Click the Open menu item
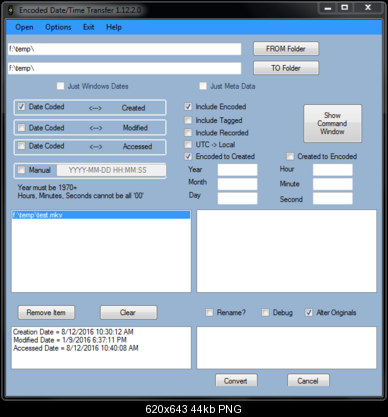The width and height of the screenshot is (388, 417). 24,27
